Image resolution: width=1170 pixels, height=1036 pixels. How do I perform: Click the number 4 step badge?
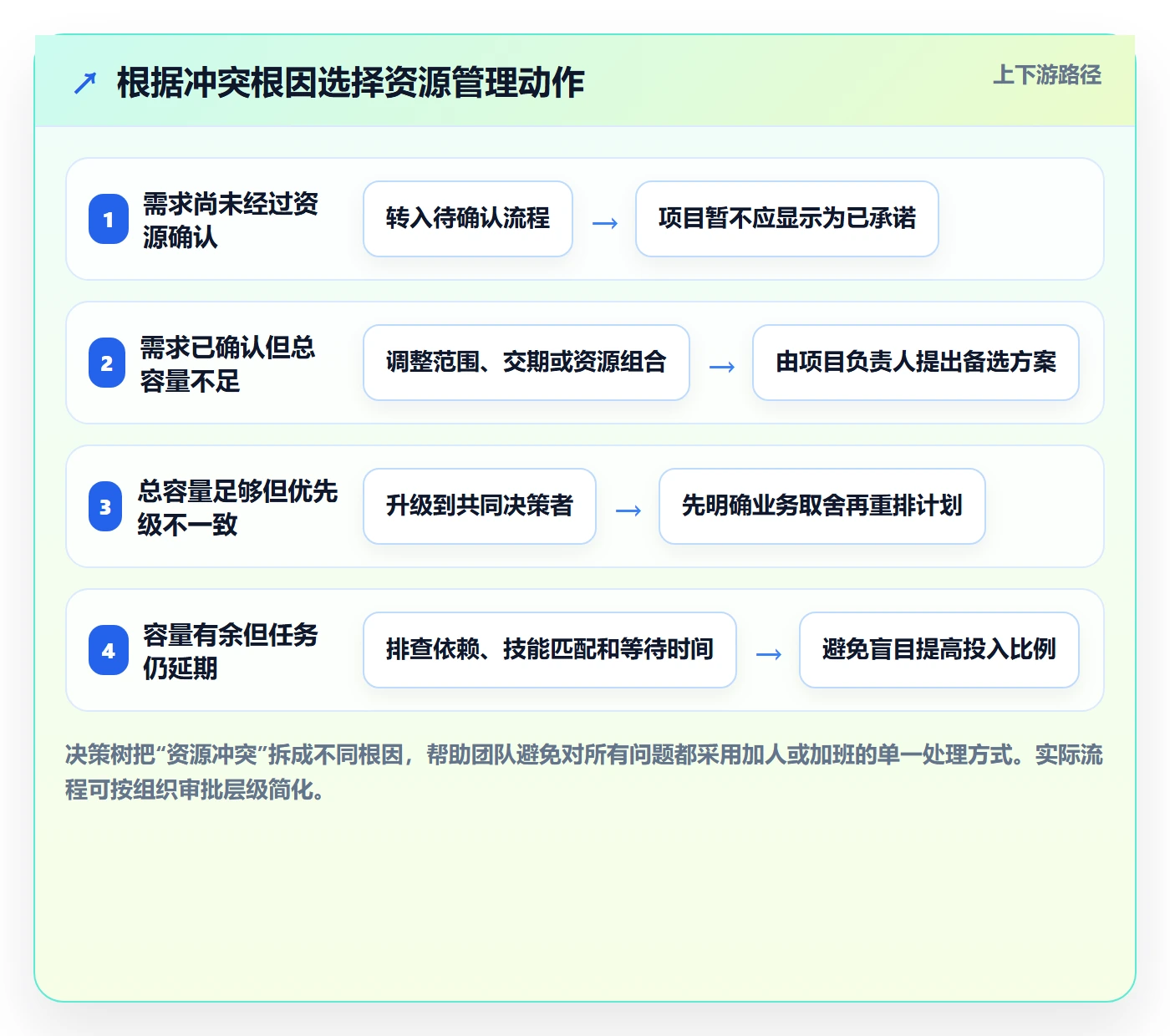click(109, 650)
